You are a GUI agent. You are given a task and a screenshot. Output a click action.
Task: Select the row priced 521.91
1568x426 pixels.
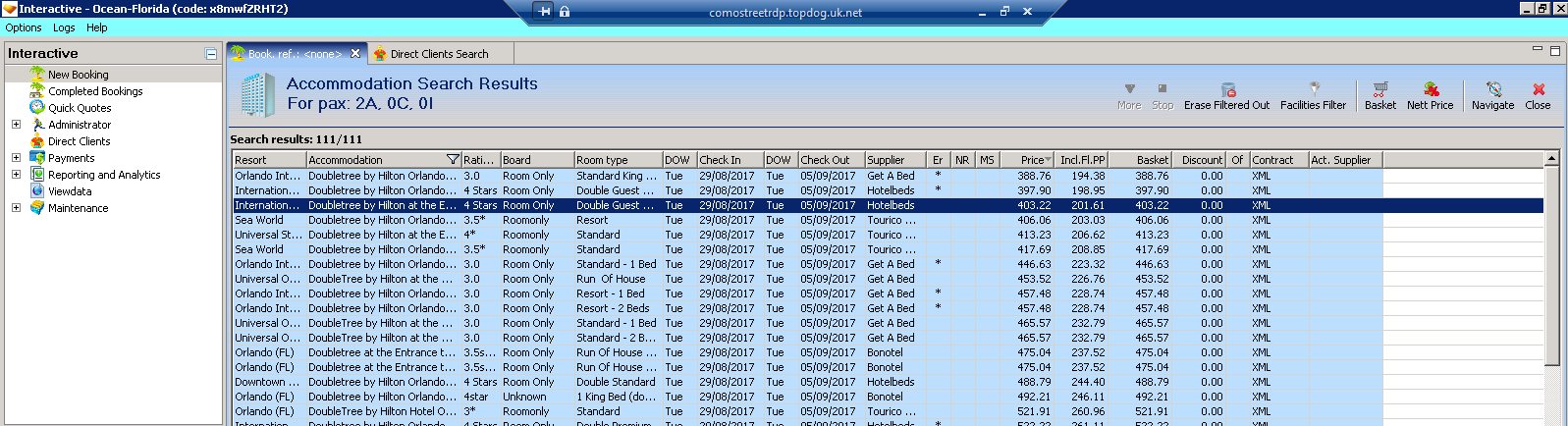[888, 411]
